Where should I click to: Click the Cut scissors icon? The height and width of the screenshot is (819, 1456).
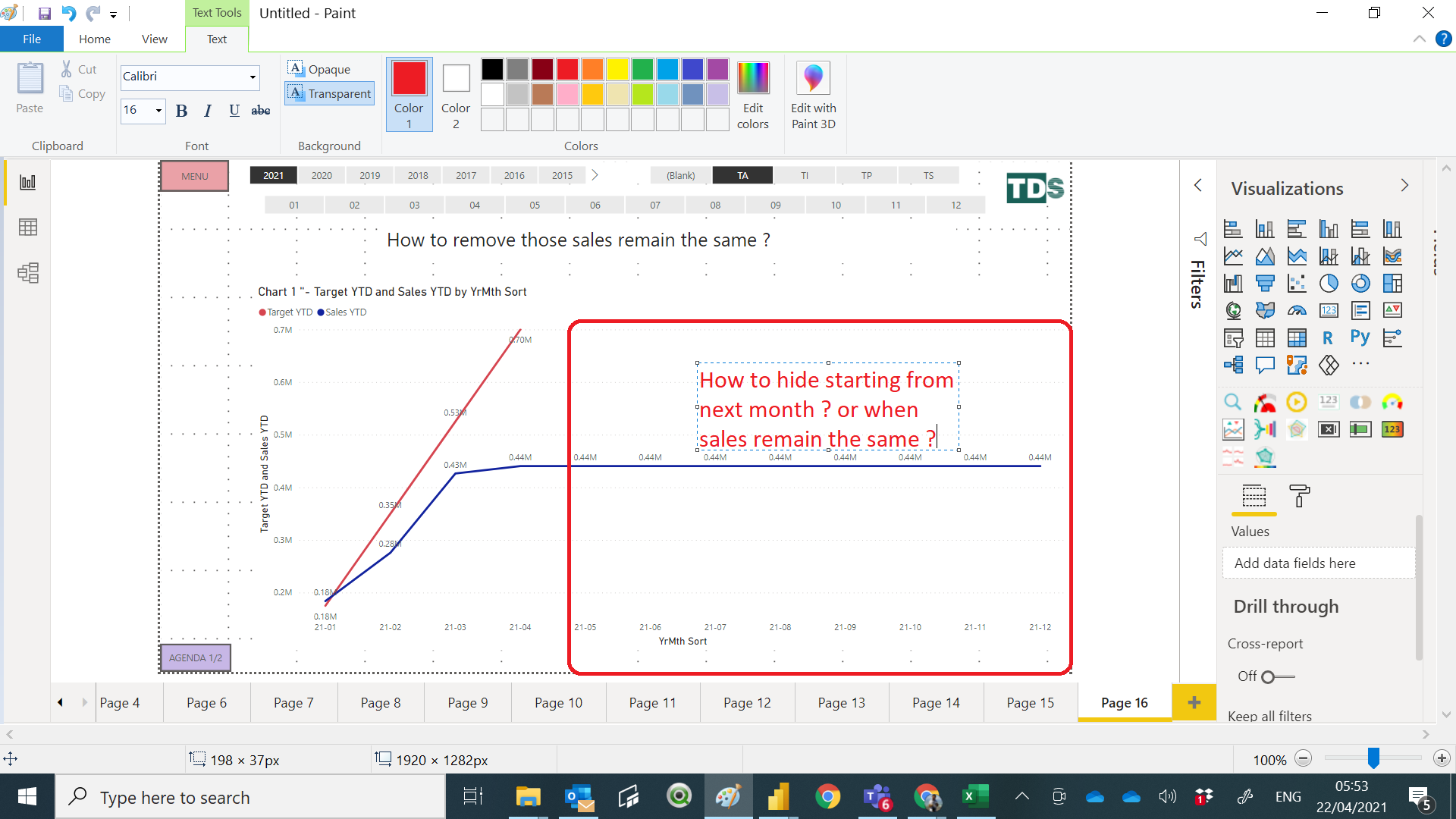point(67,69)
